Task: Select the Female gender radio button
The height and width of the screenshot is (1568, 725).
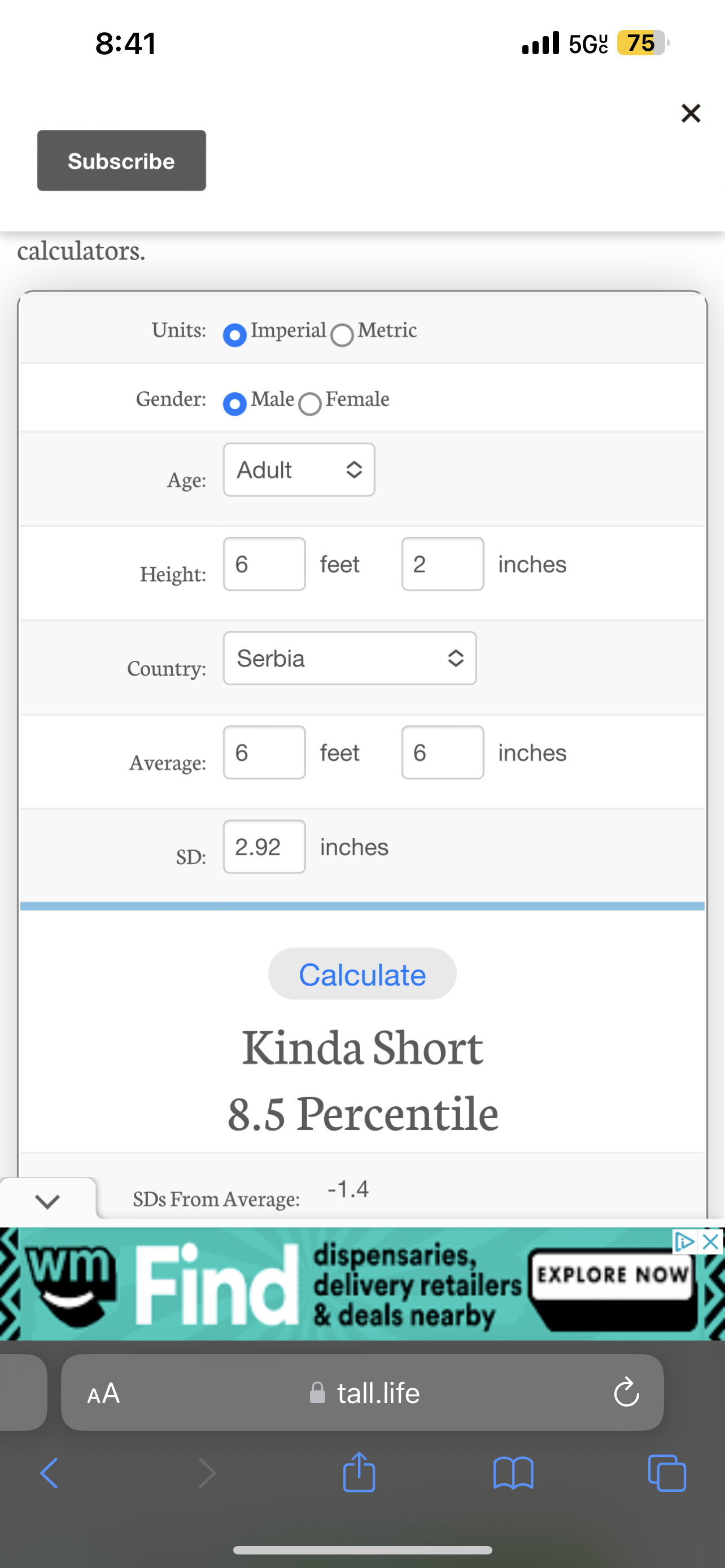Action: 310,403
